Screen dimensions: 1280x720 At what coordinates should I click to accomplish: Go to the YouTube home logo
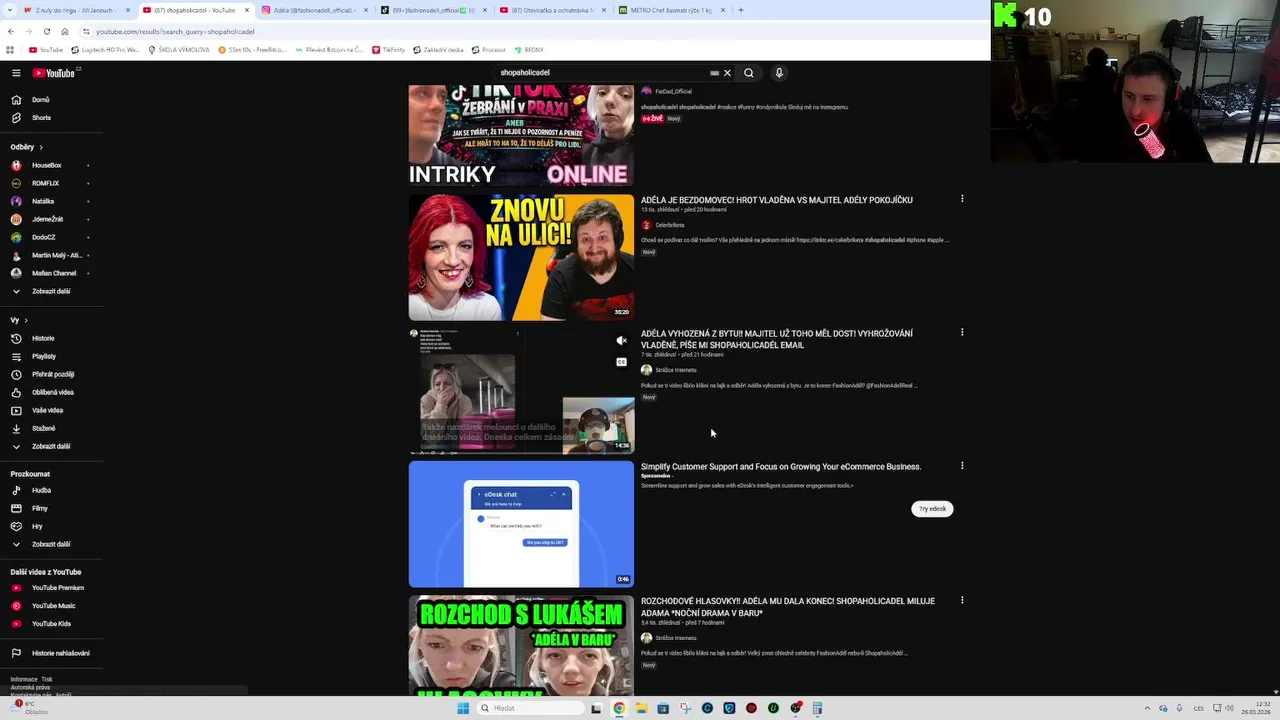pos(54,73)
